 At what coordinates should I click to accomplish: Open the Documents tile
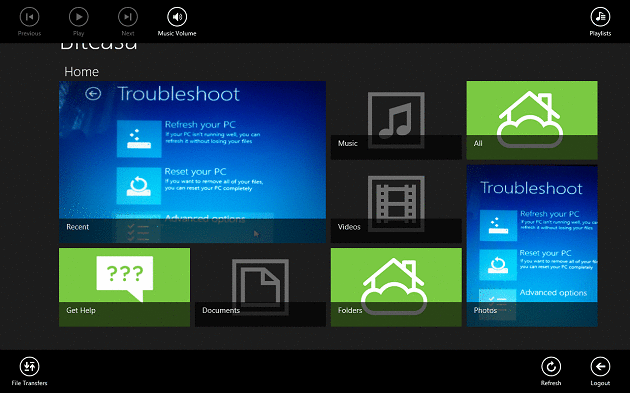pos(260,287)
